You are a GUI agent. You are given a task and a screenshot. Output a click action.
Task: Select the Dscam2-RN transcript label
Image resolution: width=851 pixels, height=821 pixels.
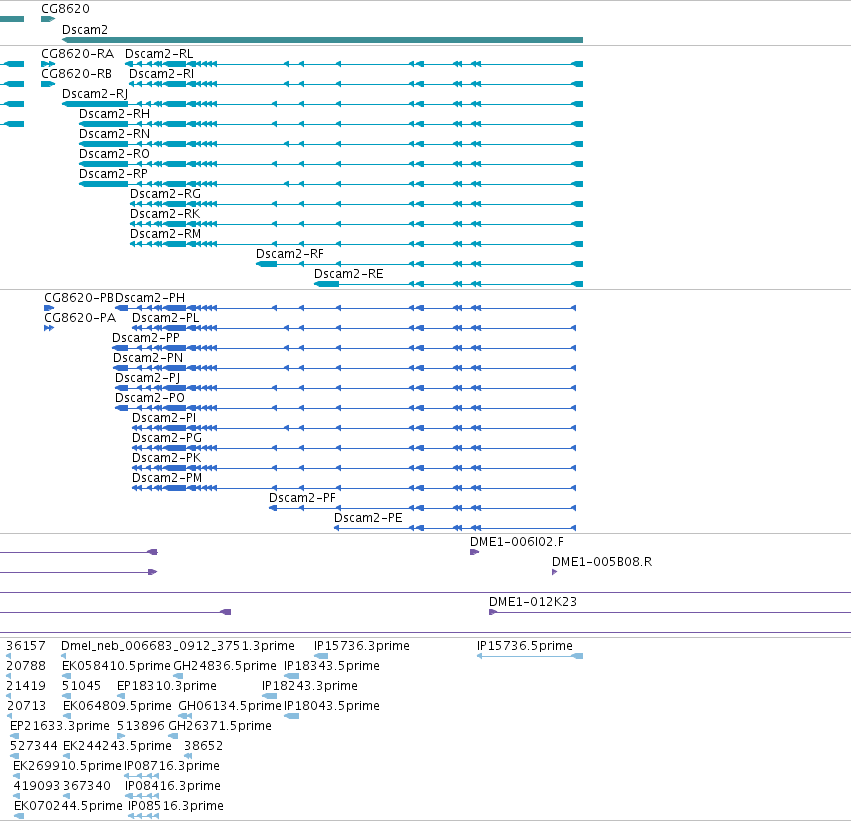115,134
